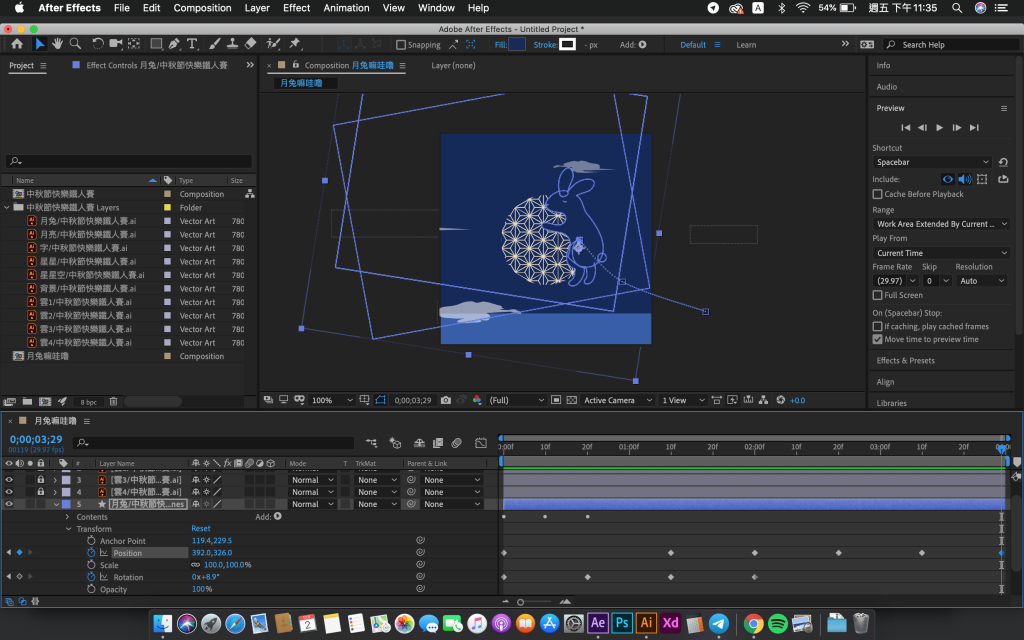
Task: Select the Hand tool
Action: click(58, 44)
